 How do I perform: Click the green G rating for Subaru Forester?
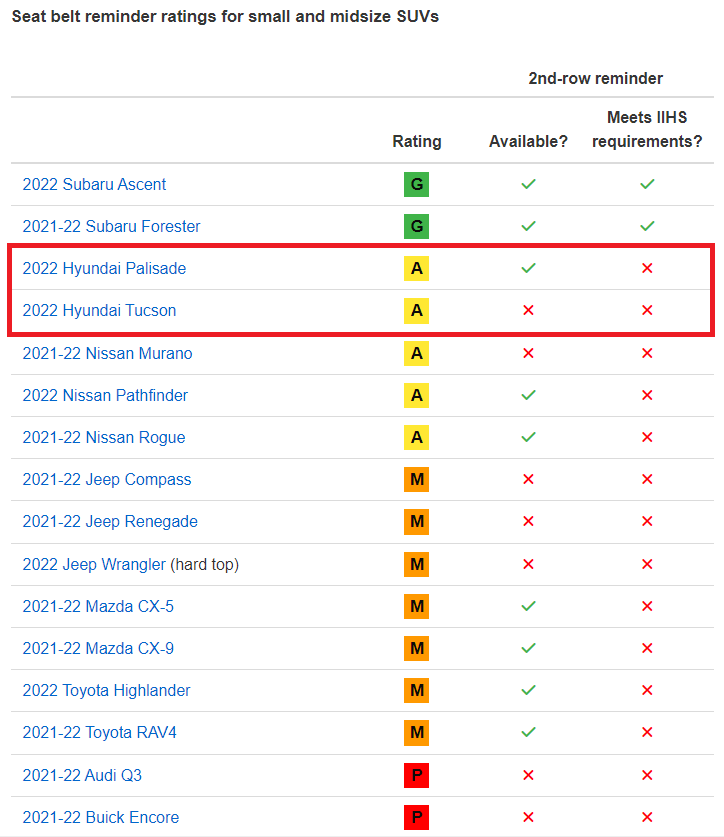pyautogui.click(x=416, y=226)
